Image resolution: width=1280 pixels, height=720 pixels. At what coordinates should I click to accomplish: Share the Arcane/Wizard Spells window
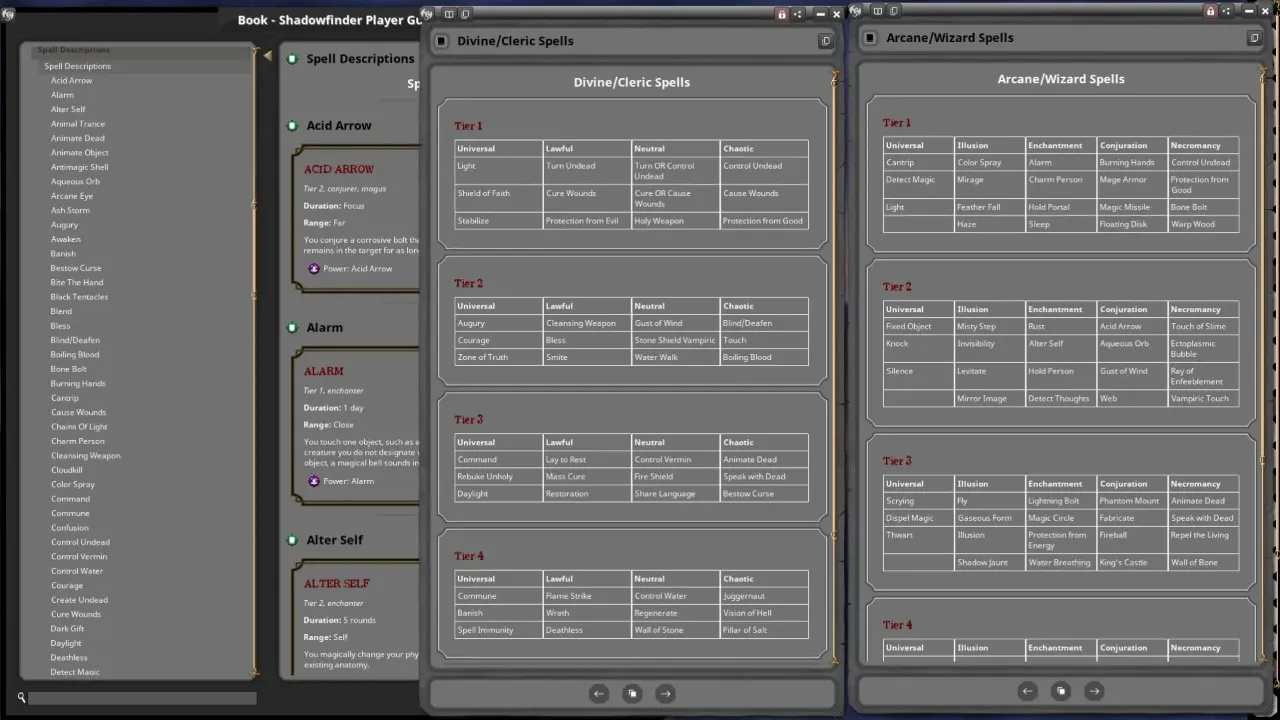(1226, 11)
